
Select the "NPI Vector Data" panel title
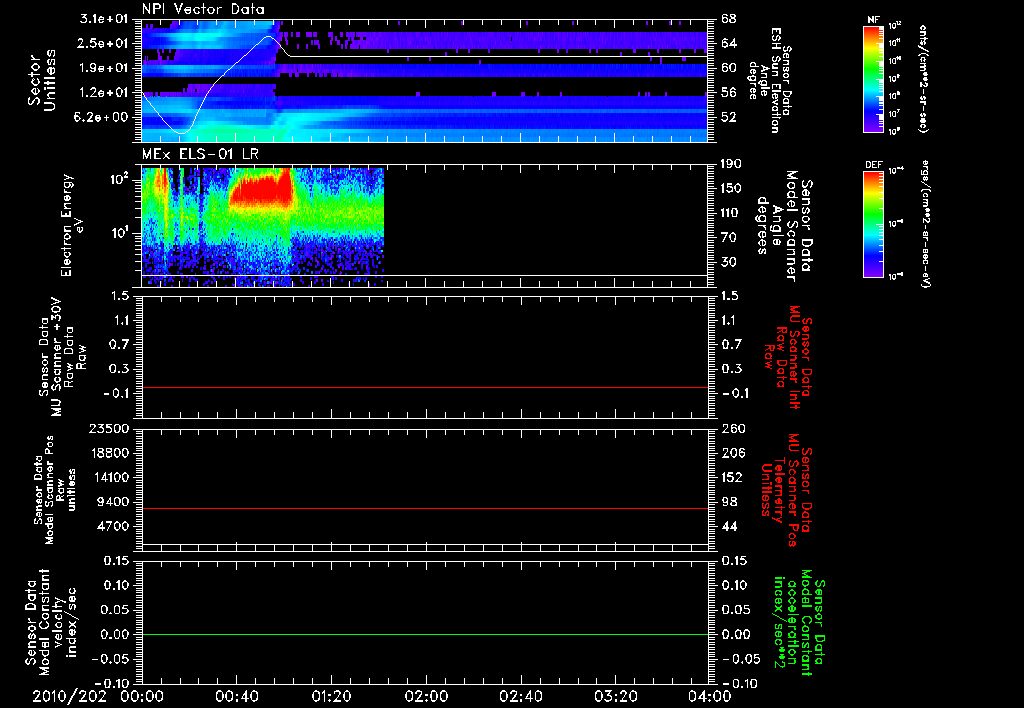tap(203, 9)
